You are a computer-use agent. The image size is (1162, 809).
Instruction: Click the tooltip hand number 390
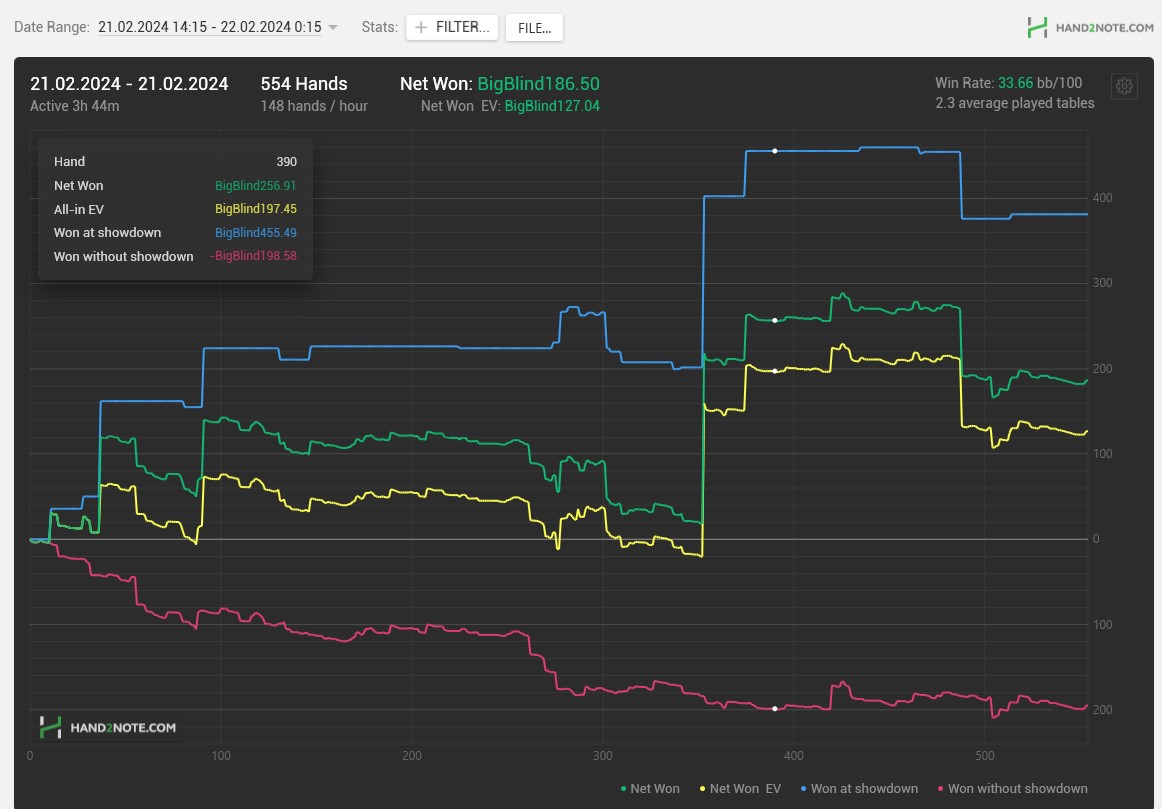(287, 162)
